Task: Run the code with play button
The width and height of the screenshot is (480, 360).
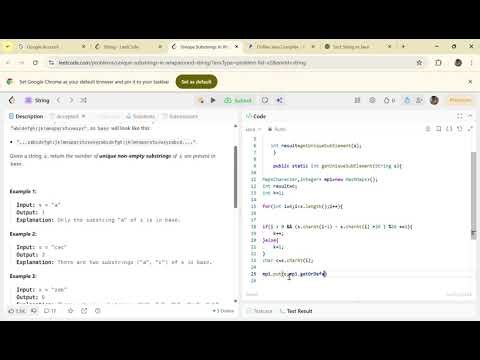Action: coord(213,100)
